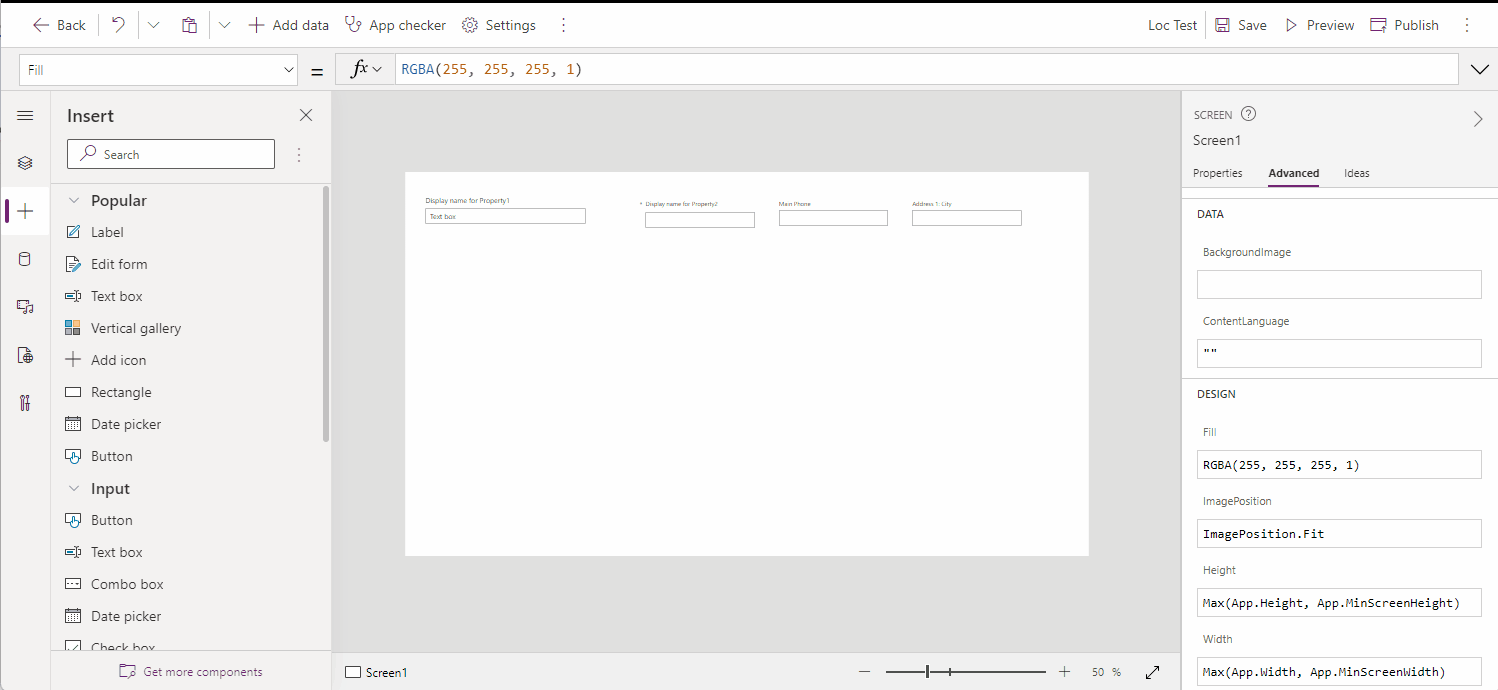Click Get more components
The height and width of the screenshot is (690, 1498).
[x=190, y=671]
